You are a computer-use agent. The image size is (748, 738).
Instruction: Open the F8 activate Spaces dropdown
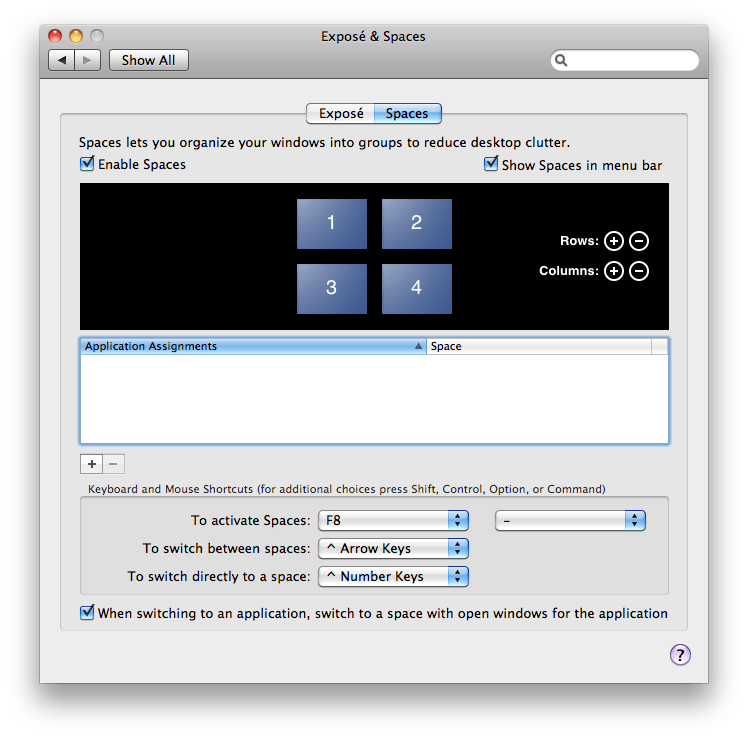pos(394,520)
